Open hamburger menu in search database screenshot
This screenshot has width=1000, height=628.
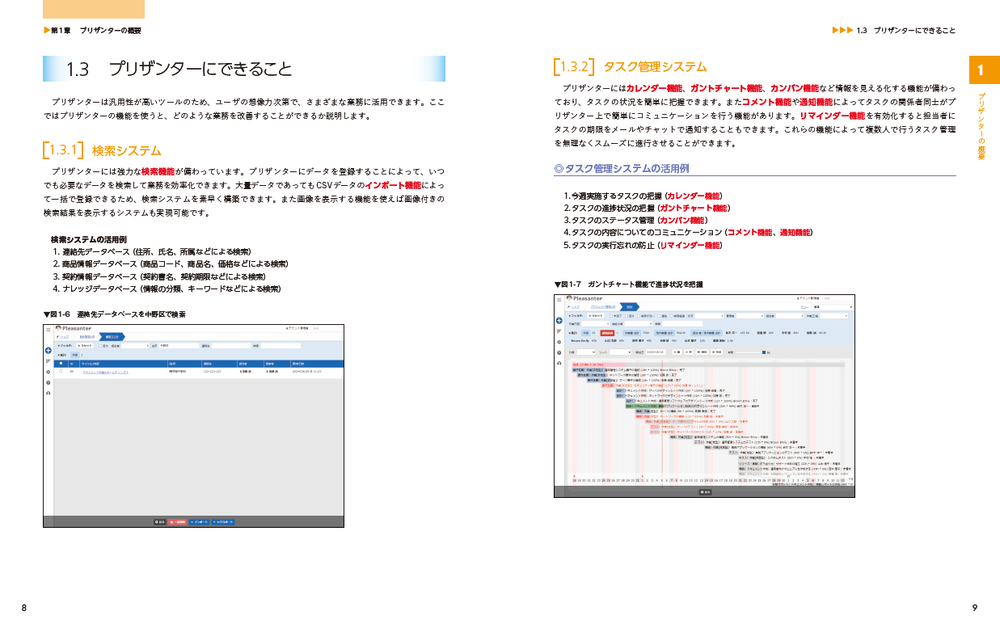48,328
